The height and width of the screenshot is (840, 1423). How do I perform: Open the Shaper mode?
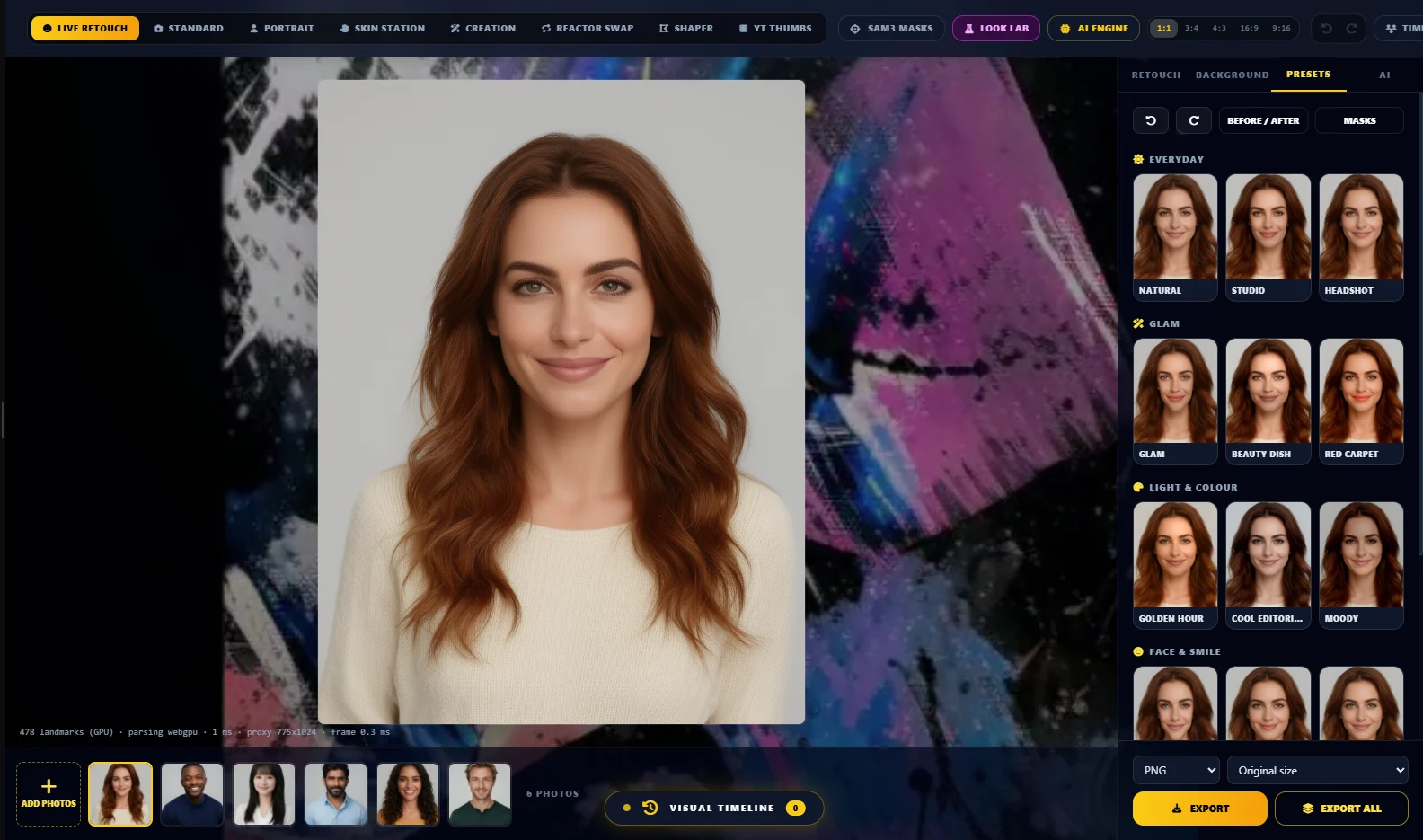(686, 29)
